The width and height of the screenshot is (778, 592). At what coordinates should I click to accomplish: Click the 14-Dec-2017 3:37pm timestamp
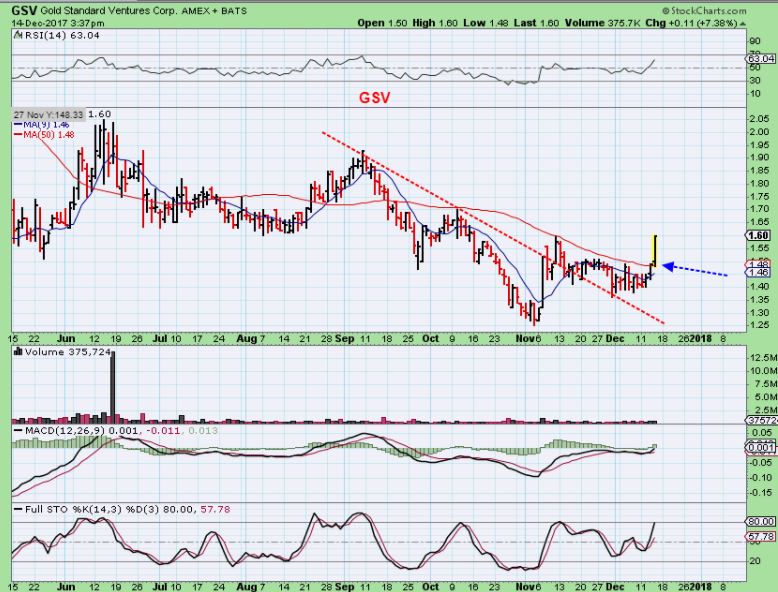coord(58,23)
